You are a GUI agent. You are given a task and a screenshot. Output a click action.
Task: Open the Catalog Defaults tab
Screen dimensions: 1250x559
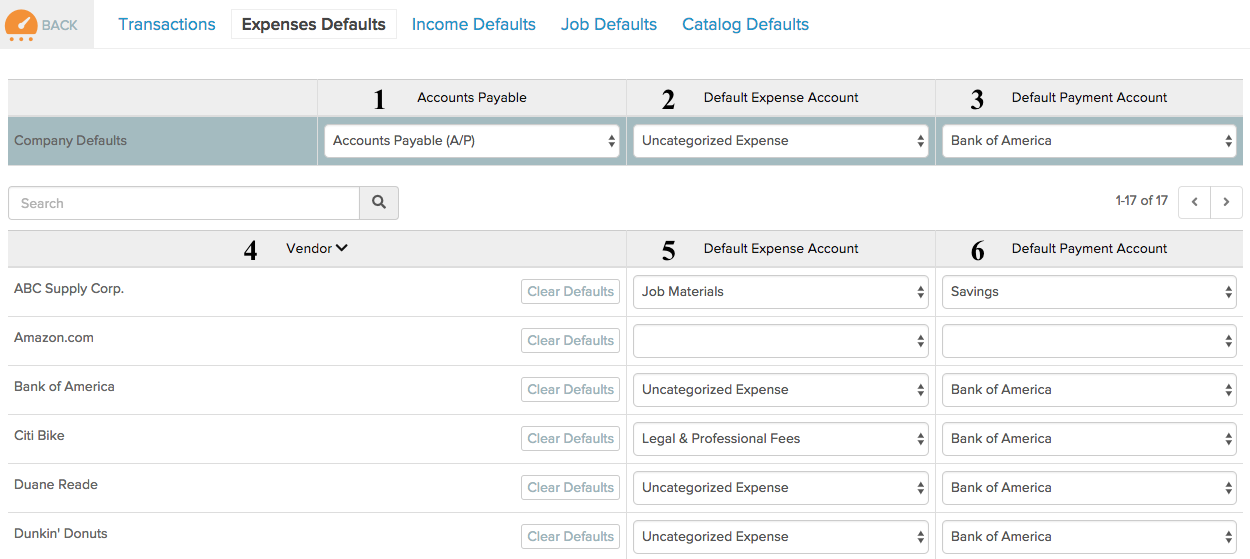pyautogui.click(x=746, y=24)
